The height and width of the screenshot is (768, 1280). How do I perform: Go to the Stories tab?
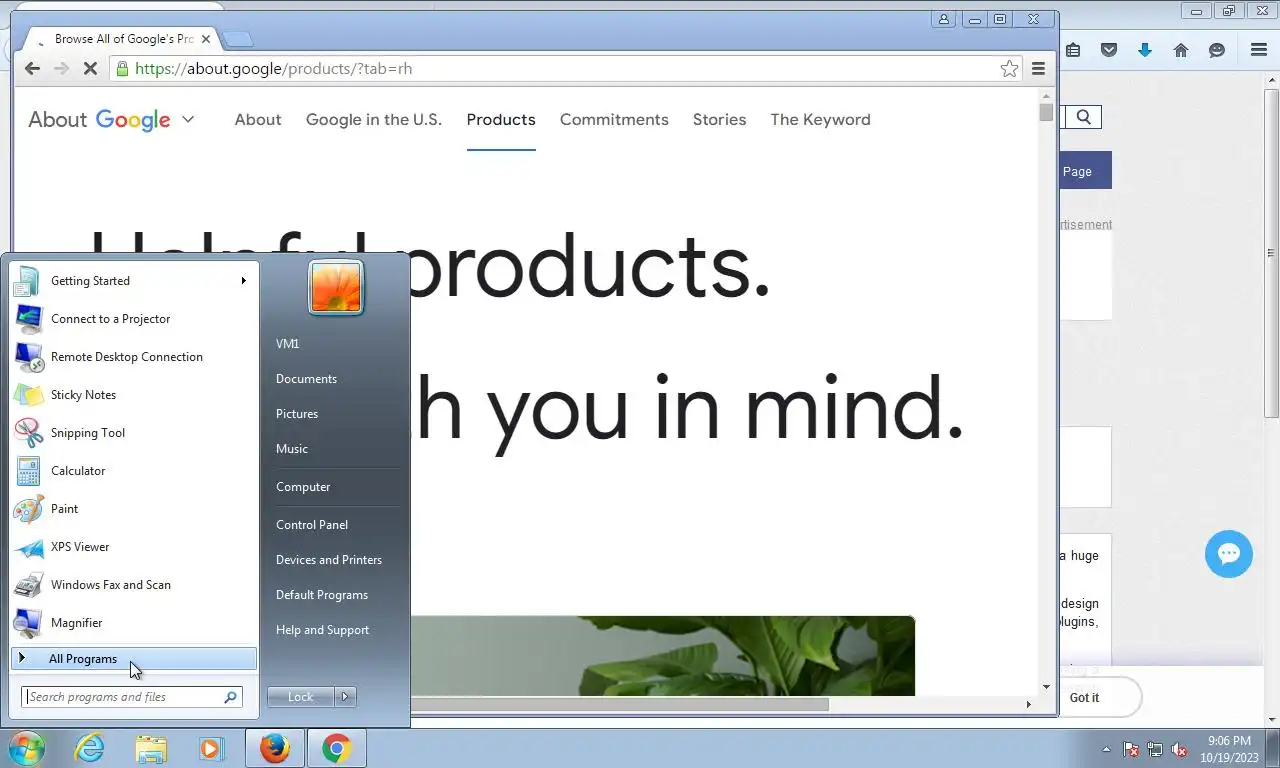click(719, 120)
